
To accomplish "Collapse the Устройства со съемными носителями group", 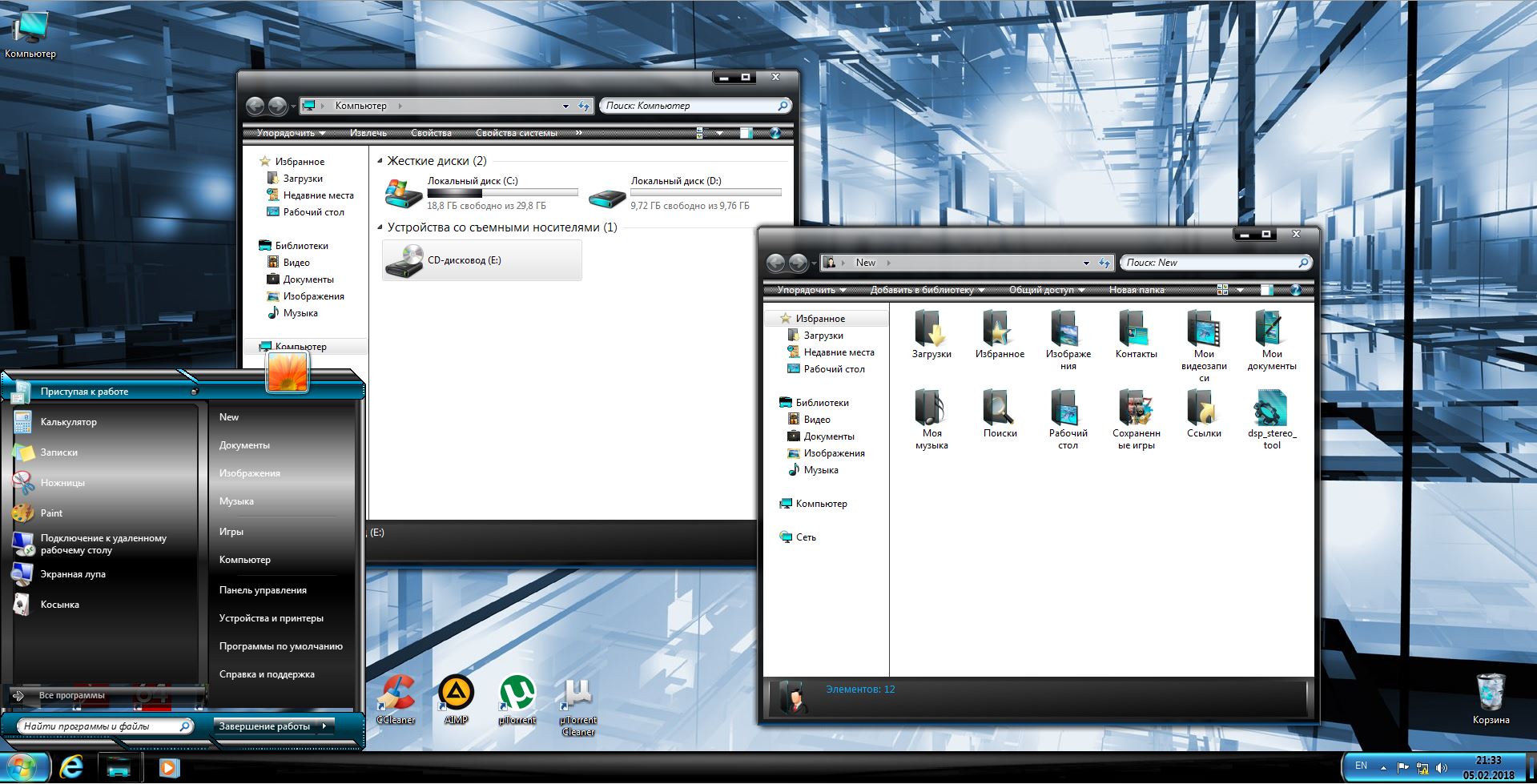I will point(380,227).
